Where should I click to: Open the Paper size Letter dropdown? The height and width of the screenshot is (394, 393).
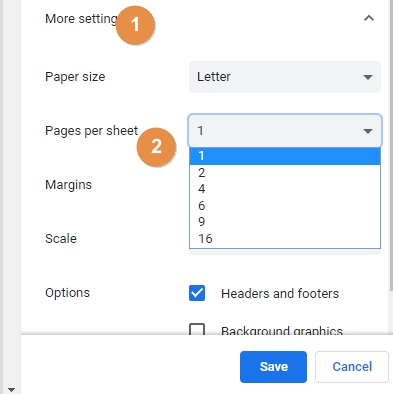[285, 77]
